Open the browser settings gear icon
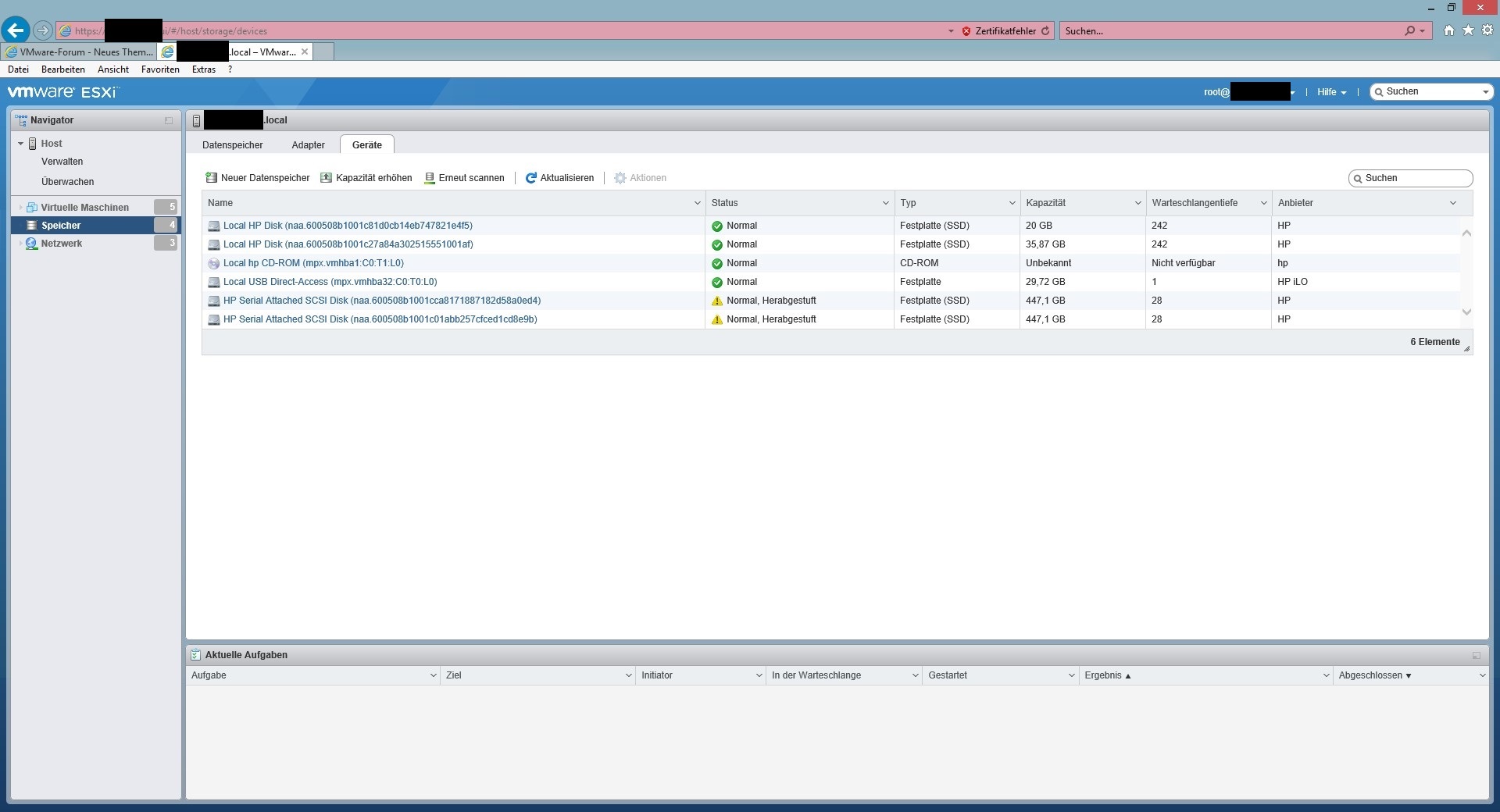Viewport: 1500px width, 812px height. (1488, 30)
